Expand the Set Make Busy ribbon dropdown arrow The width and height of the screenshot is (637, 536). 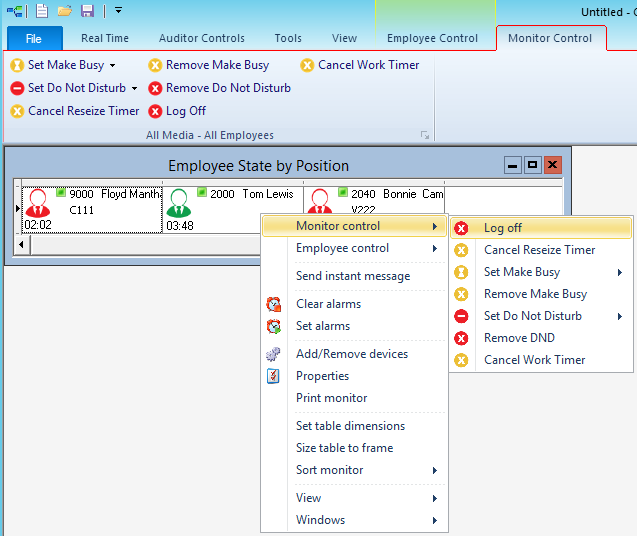click(x=113, y=66)
